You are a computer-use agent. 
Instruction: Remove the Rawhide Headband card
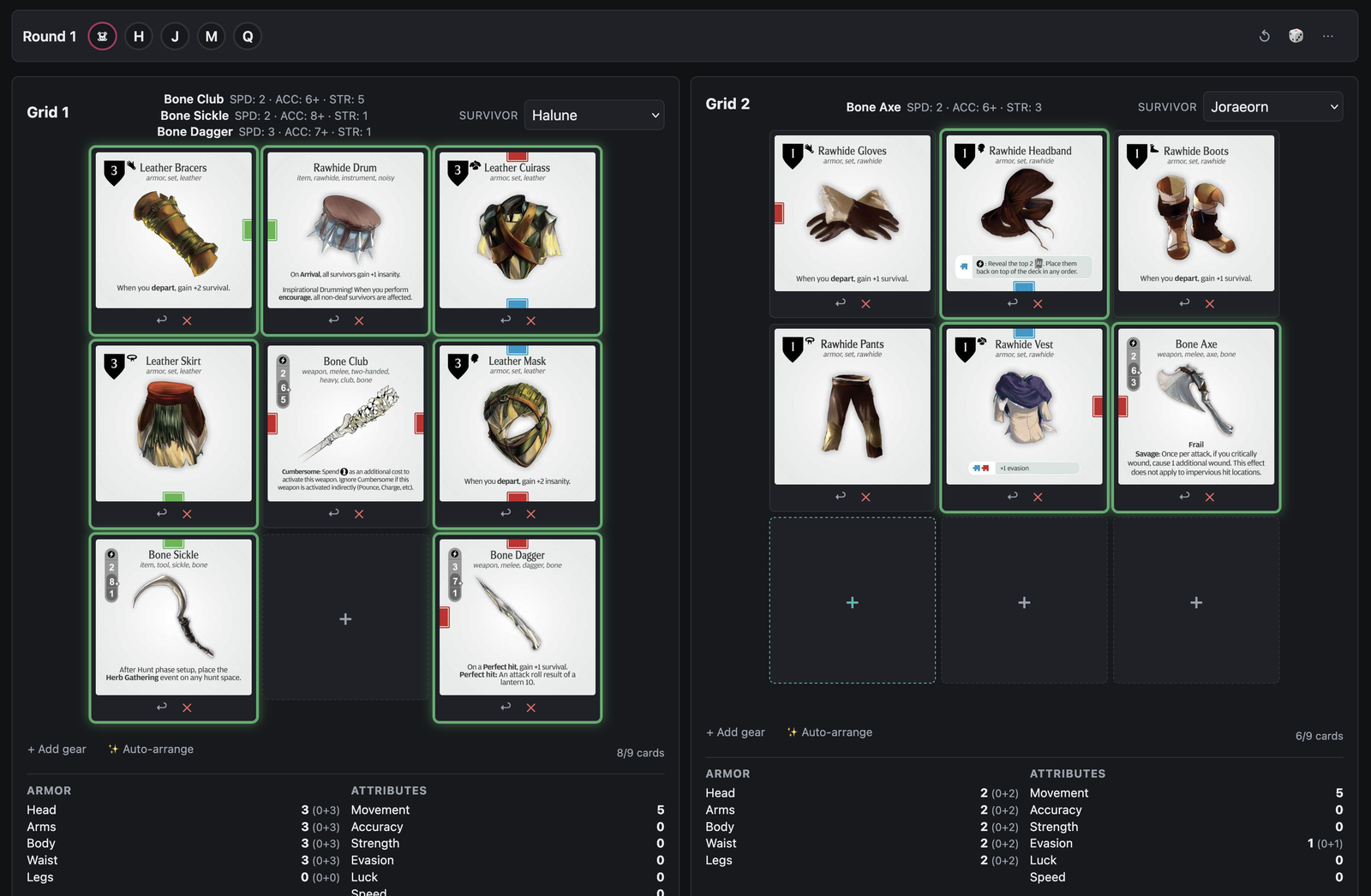(x=1038, y=303)
